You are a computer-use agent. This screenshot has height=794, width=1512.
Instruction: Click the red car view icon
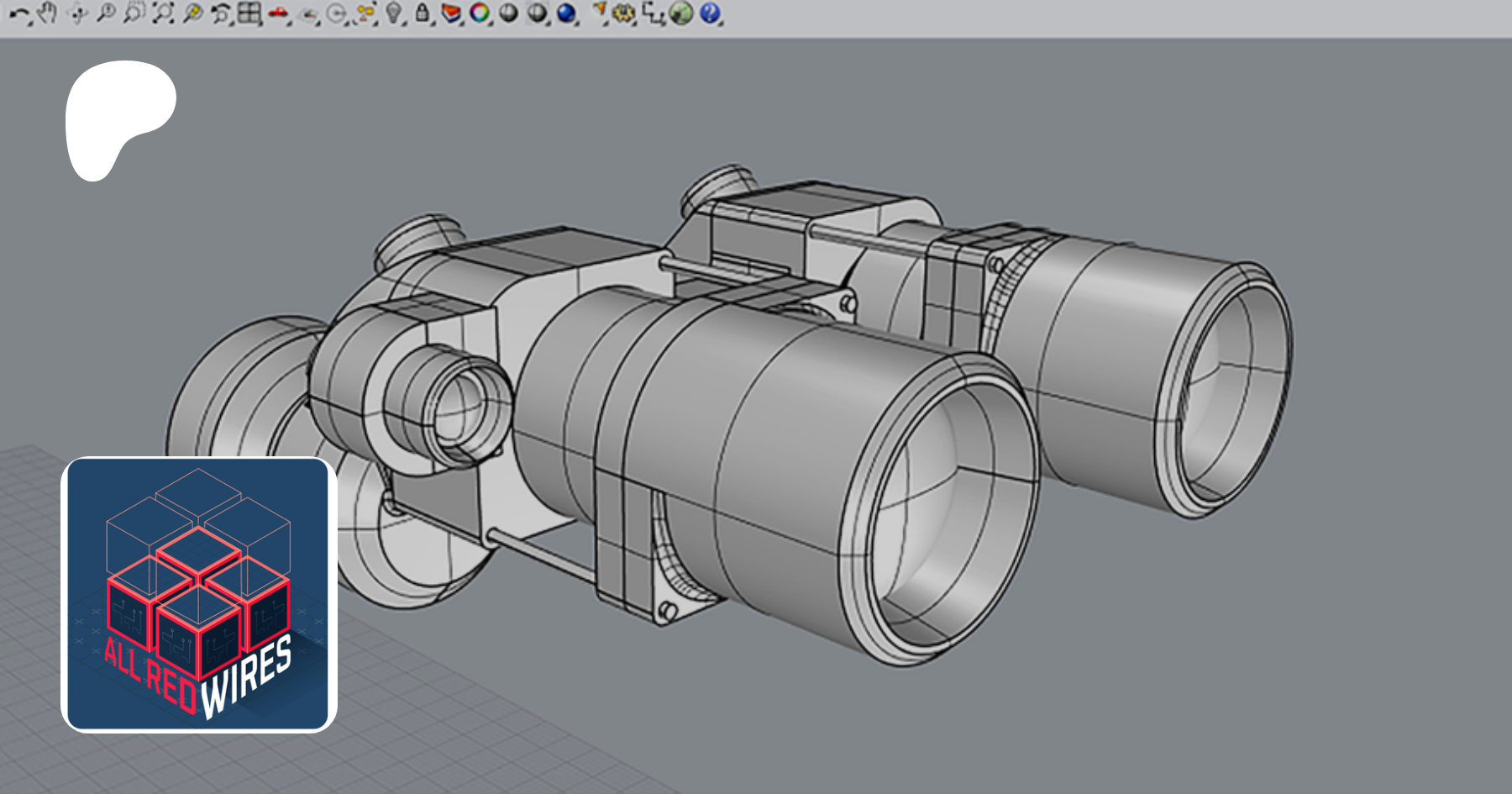coord(278,13)
